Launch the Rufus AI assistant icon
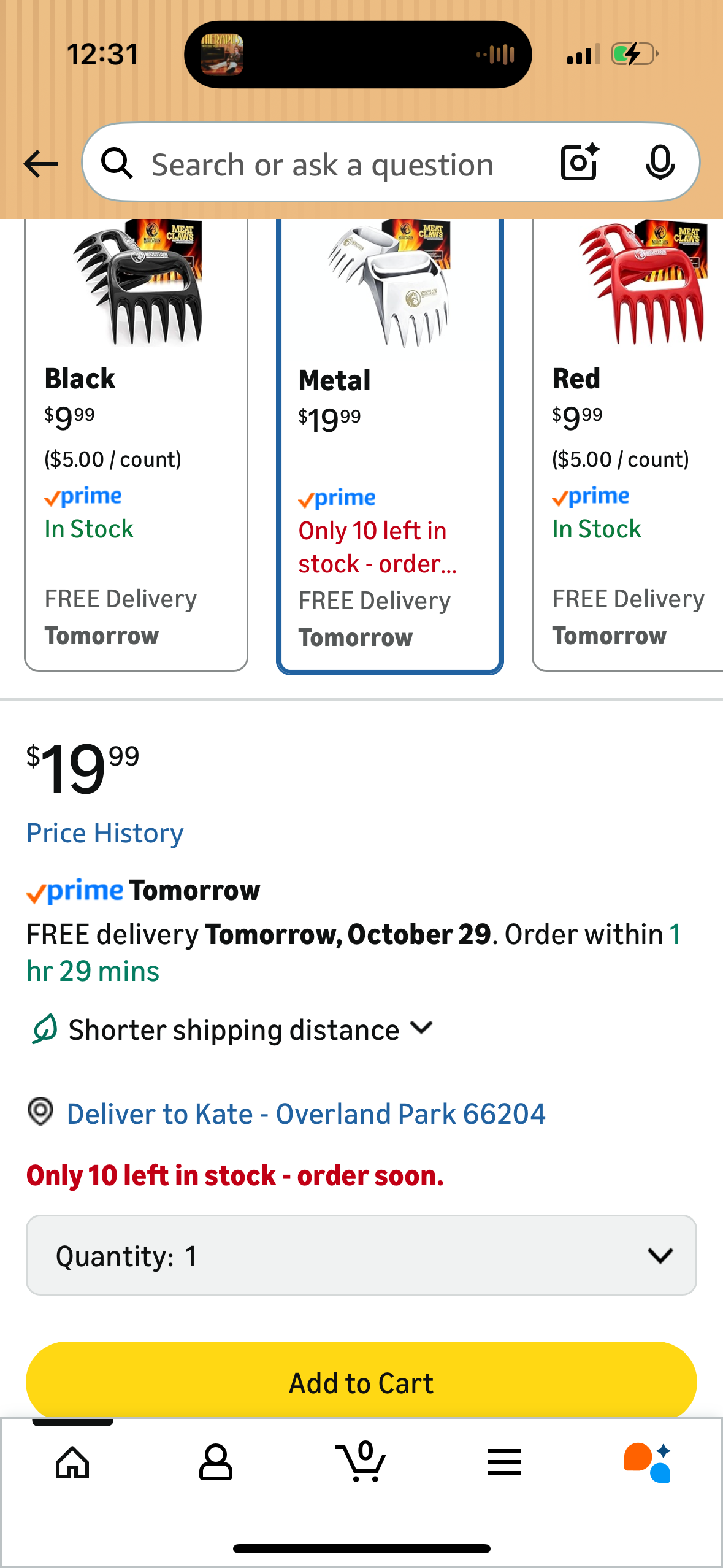723x1568 pixels. click(648, 1462)
